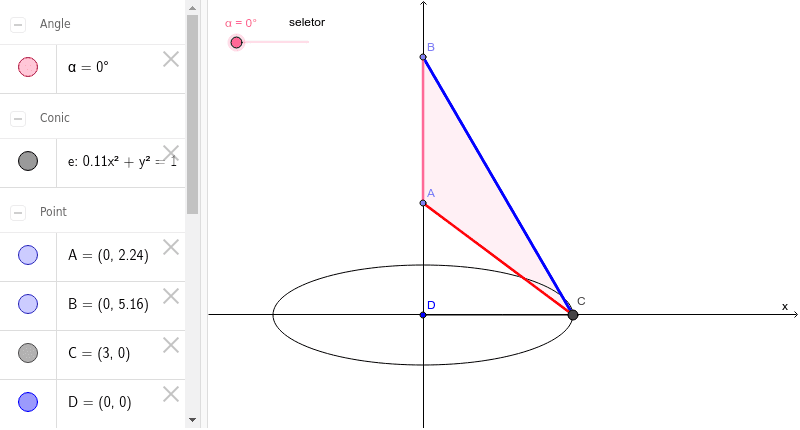Image resolution: width=800 pixels, height=430 pixels.
Task: Toggle visibility of point B
Action: coord(28,304)
